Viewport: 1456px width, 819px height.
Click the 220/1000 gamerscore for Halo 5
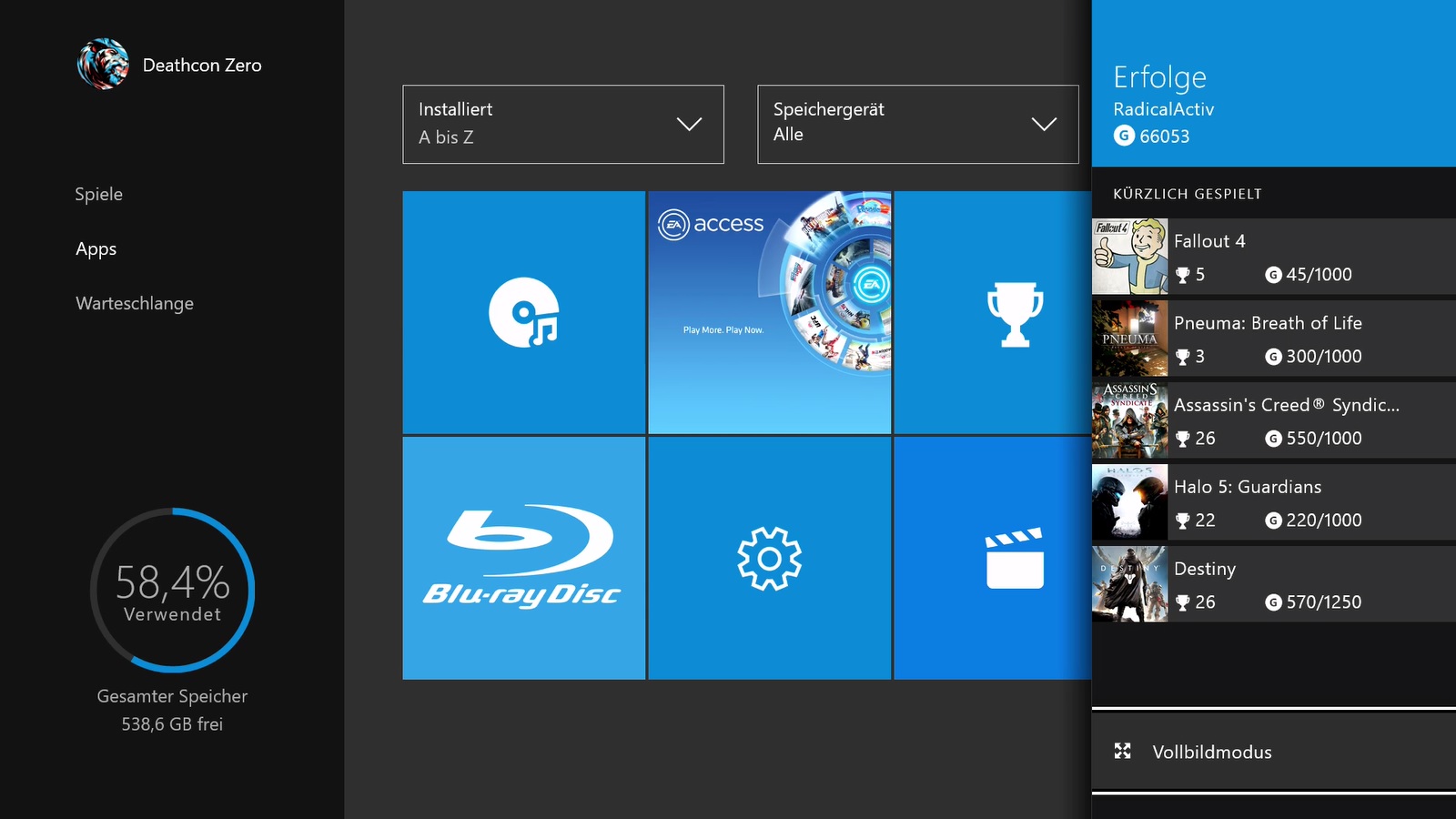click(1324, 521)
